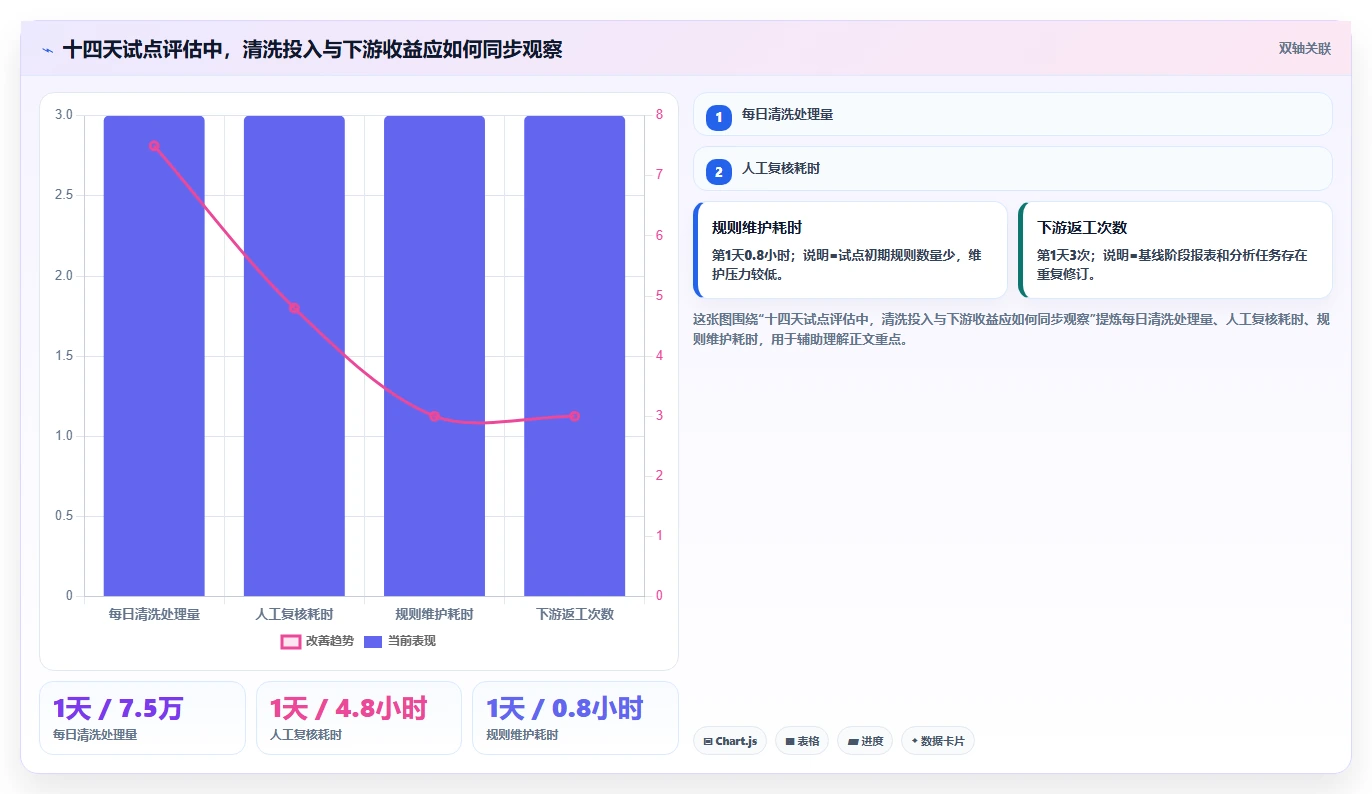Click the trend line point above 人工复核耗时
The height and width of the screenshot is (794, 1372).
point(294,308)
